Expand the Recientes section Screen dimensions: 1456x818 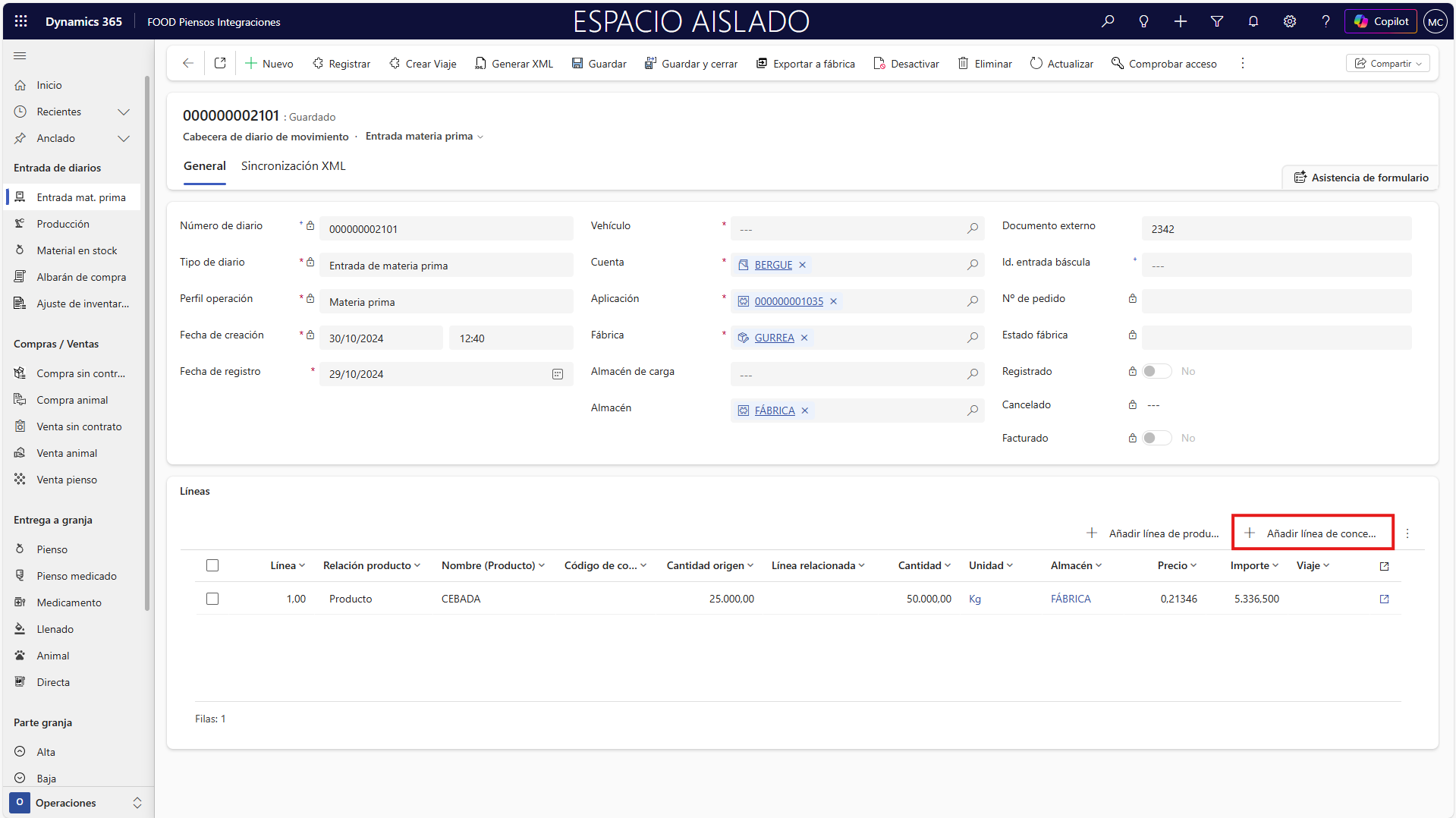(x=124, y=112)
